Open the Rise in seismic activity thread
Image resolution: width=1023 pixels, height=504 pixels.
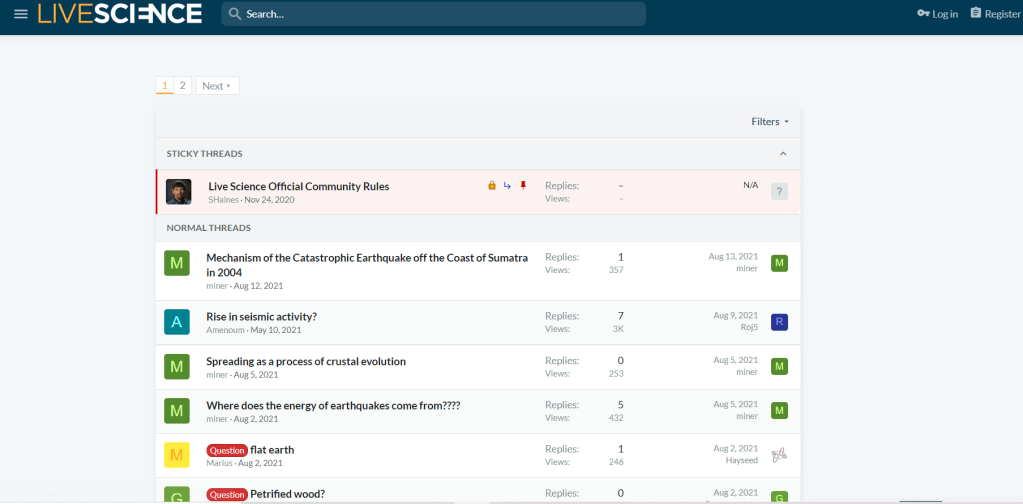[x=261, y=317]
